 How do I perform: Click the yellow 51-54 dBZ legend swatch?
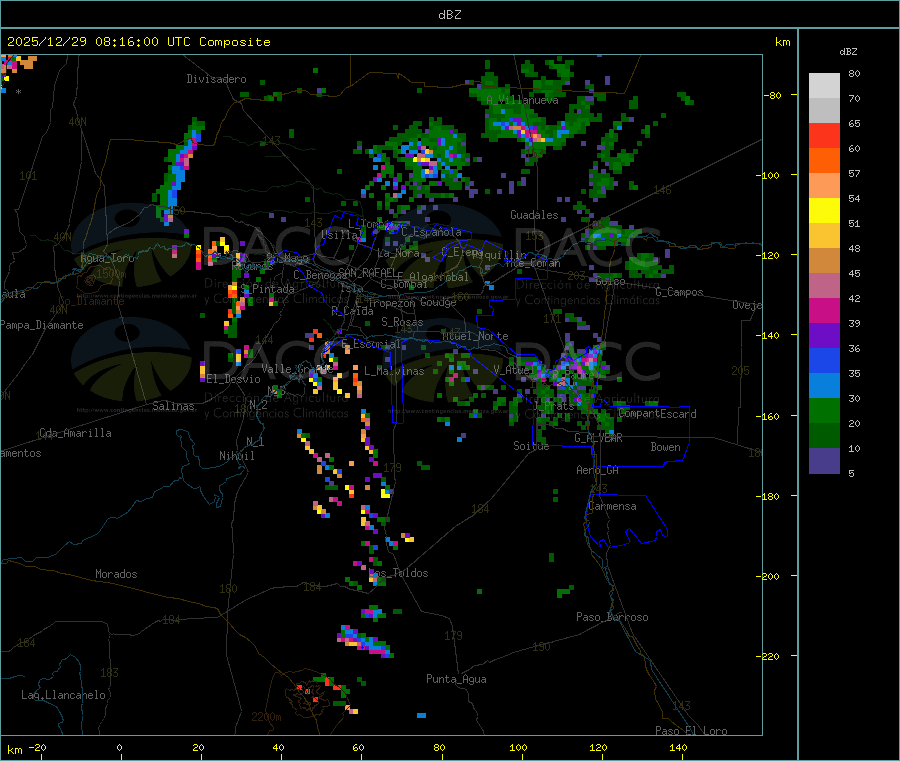pos(824,211)
